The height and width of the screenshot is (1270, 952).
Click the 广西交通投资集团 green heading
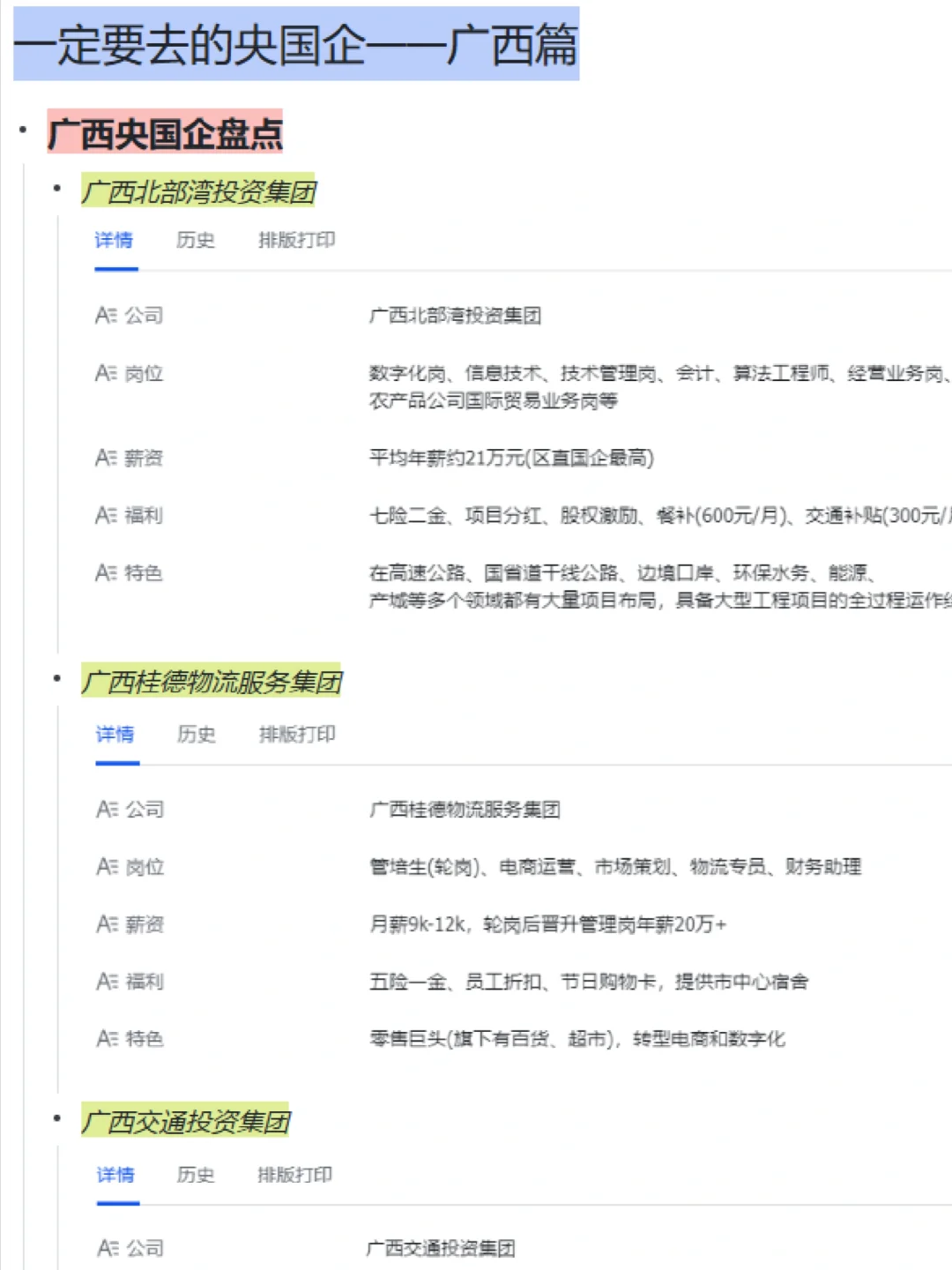coord(185,1121)
